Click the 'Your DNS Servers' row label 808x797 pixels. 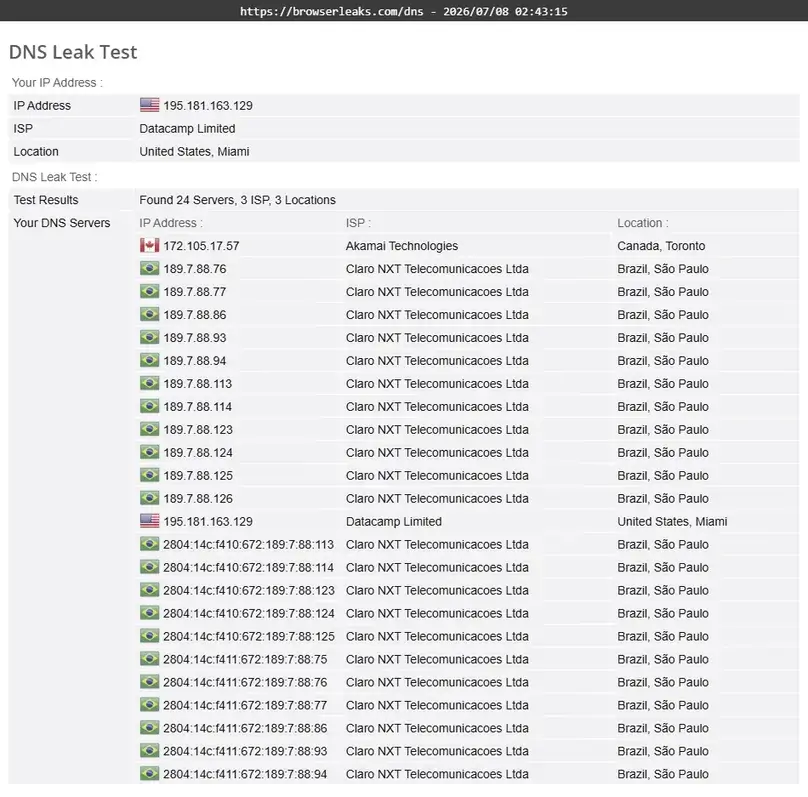62,223
